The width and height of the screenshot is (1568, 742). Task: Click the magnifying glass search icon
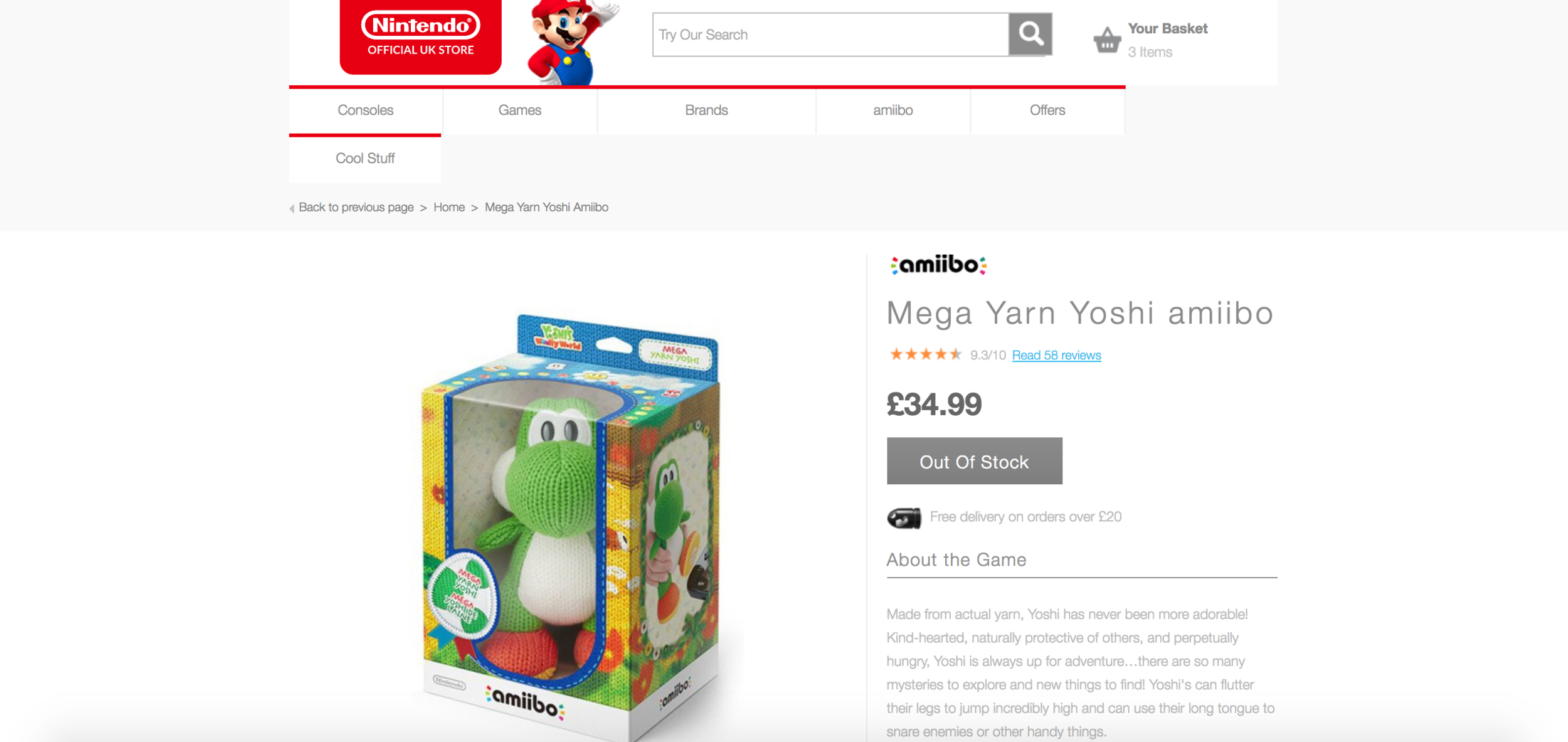pos(1030,34)
